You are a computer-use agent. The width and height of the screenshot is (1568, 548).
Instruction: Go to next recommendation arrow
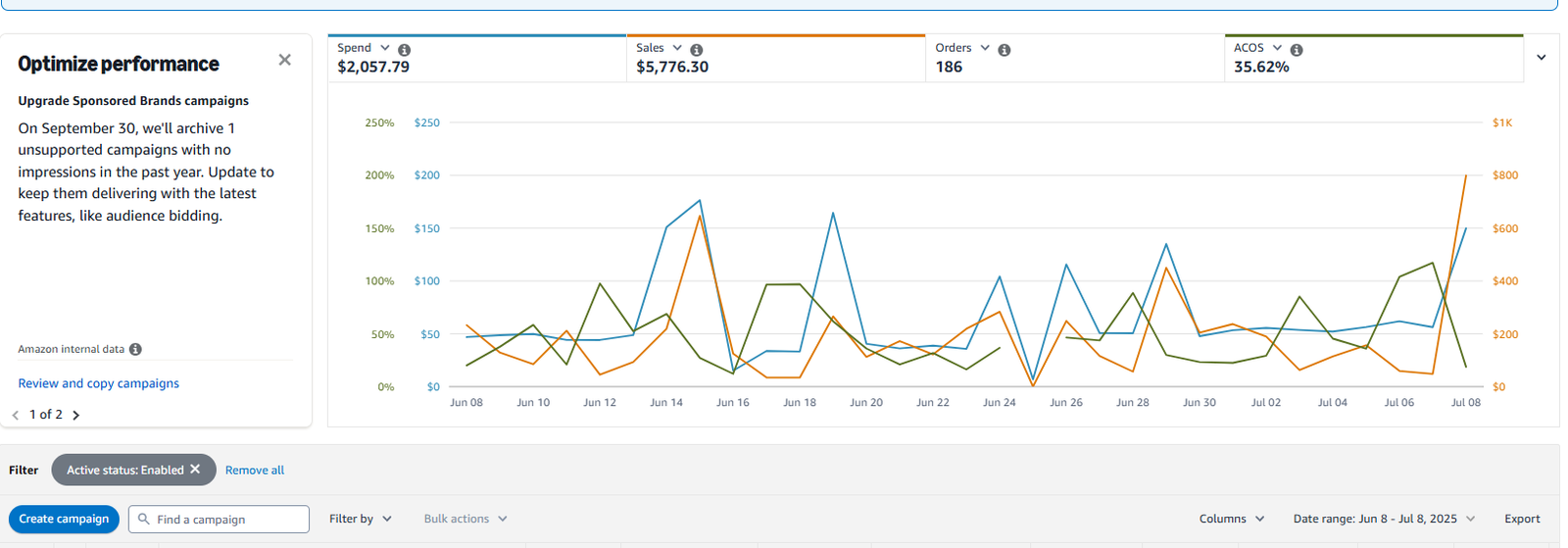point(75,416)
